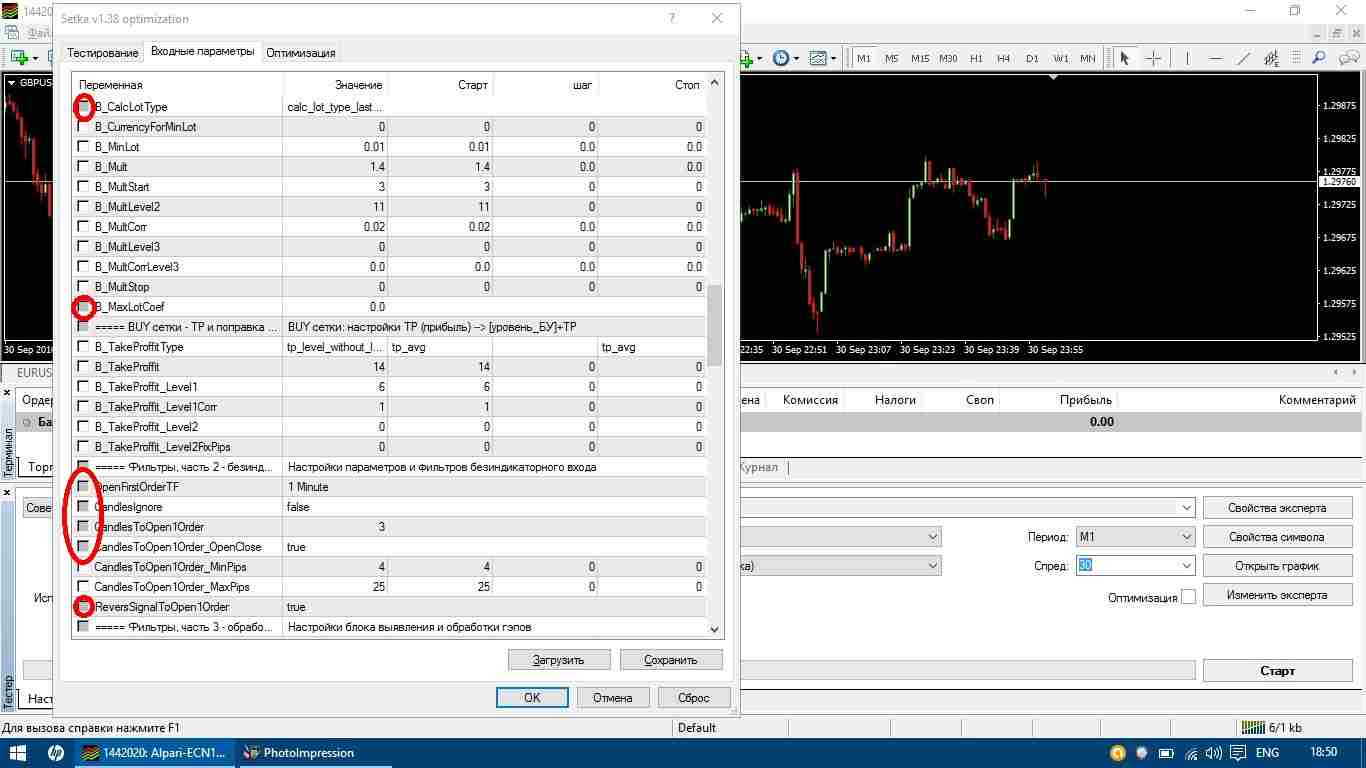Tick the B_Mult checkbox
The height and width of the screenshot is (768, 1366).
[x=84, y=167]
